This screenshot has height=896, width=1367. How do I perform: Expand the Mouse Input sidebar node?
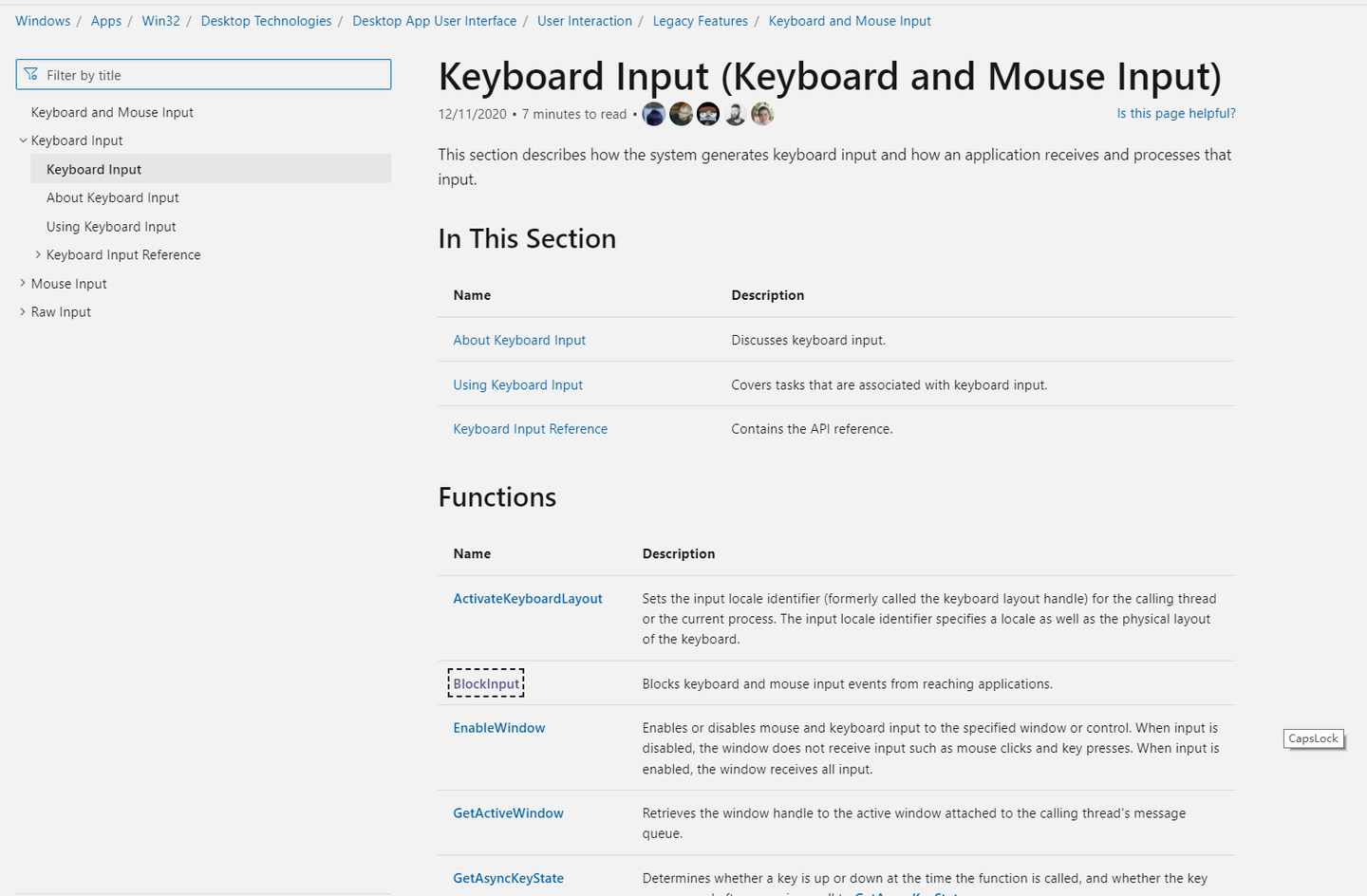(x=23, y=283)
